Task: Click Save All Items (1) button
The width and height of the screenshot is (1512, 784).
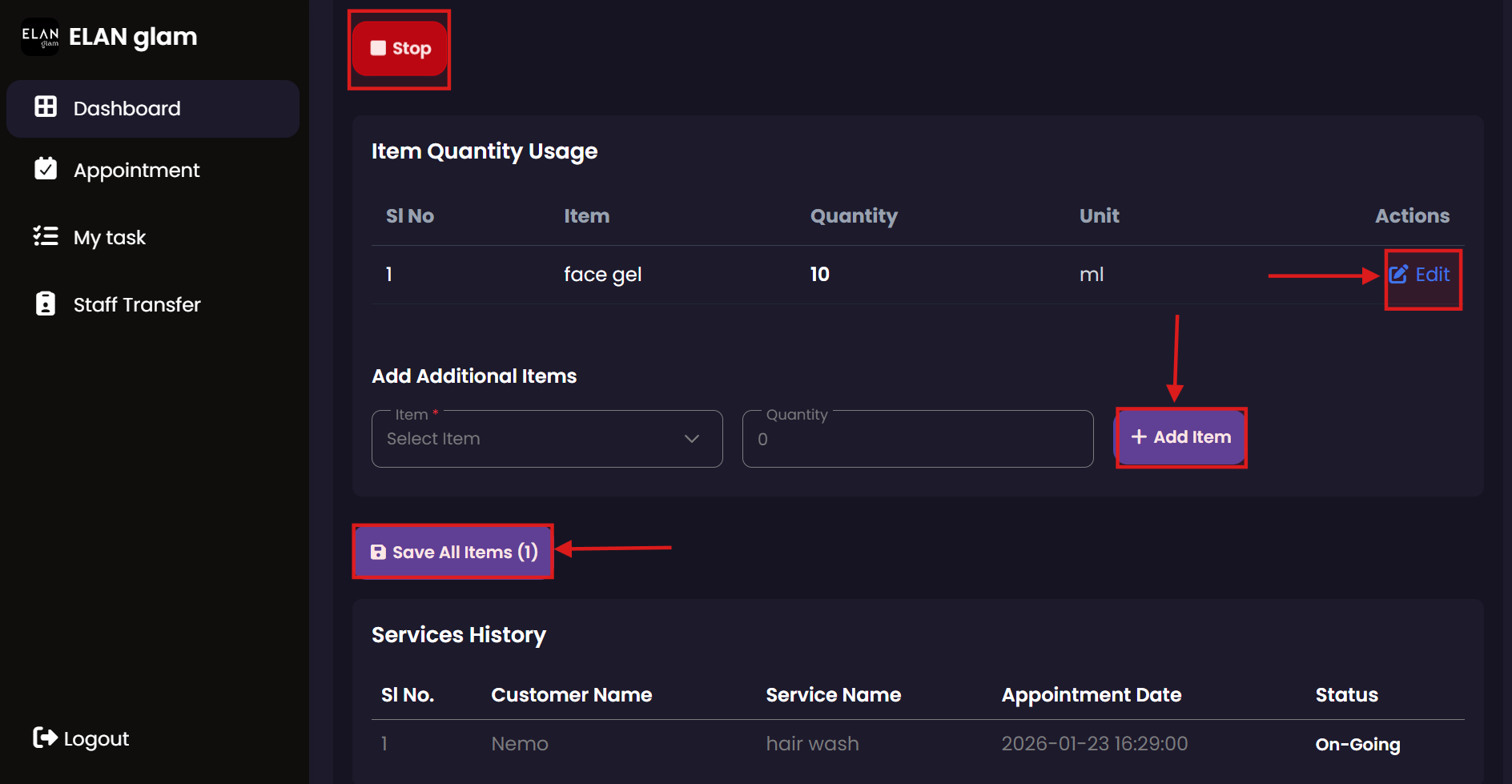Action: 453,552
